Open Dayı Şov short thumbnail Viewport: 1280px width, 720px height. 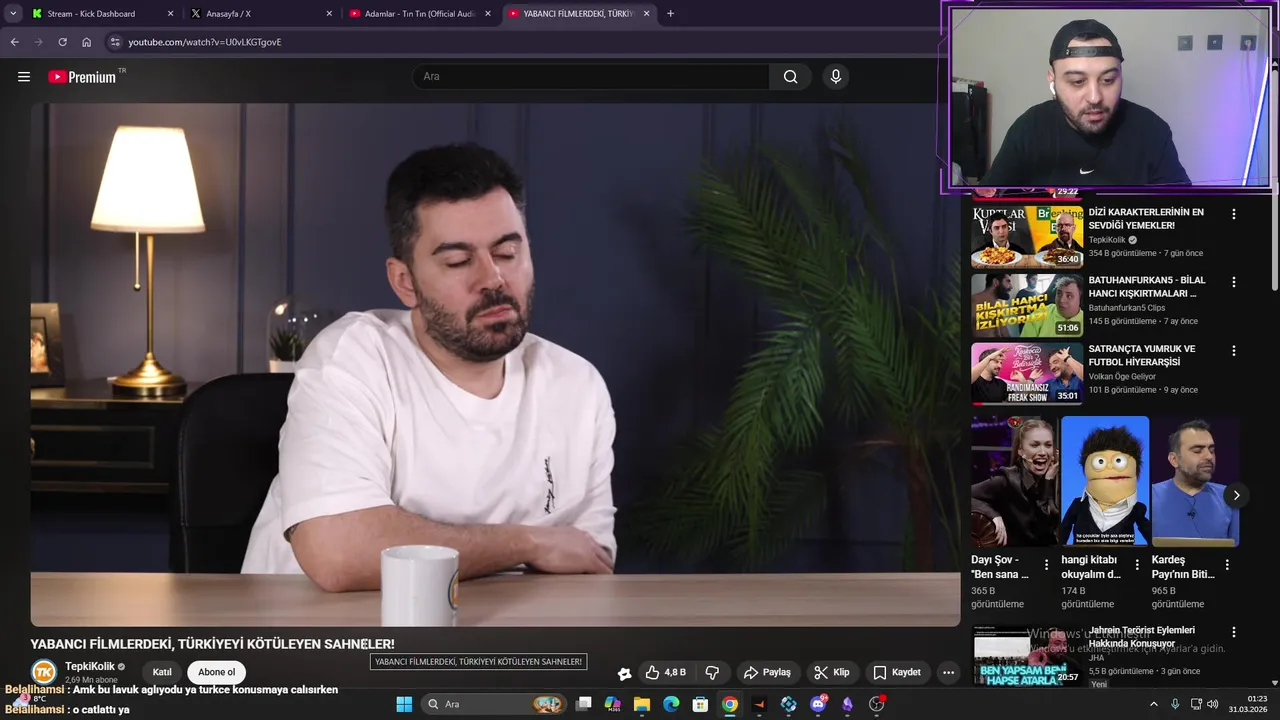1015,482
